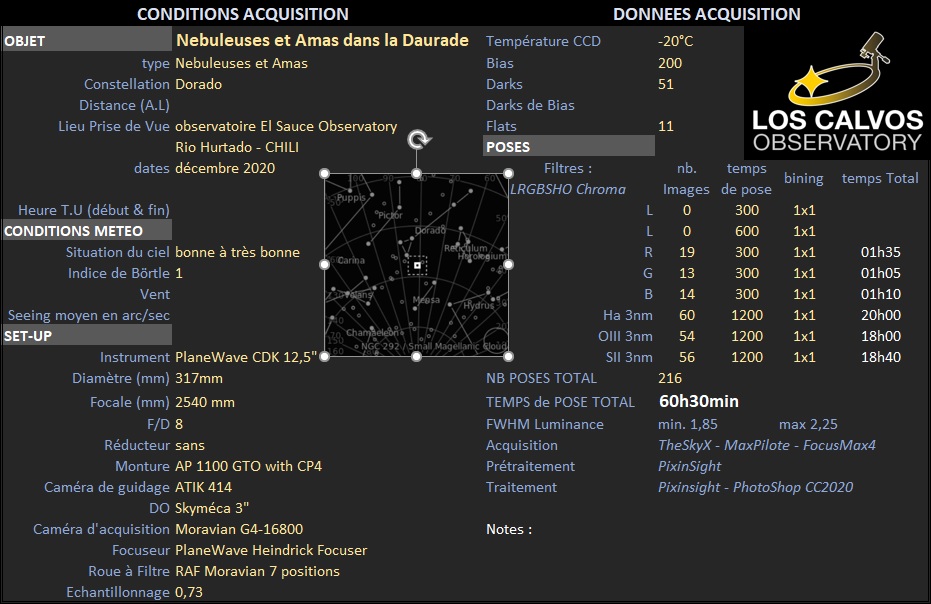931x604 pixels.
Task: Click the rotation handle above the star chart
Action: point(419,140)
